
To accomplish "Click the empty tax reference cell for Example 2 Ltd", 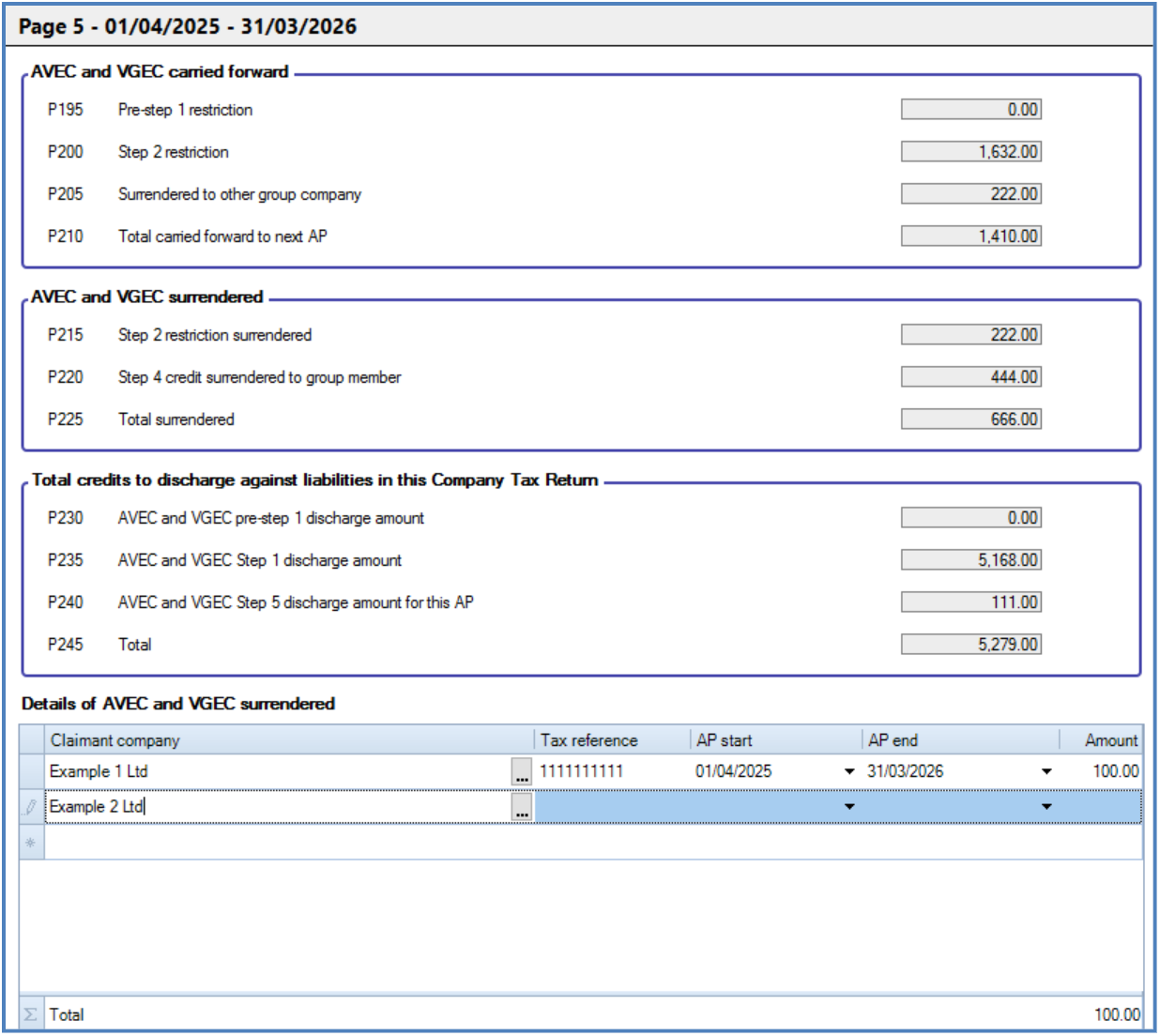I will pos(612,806).
